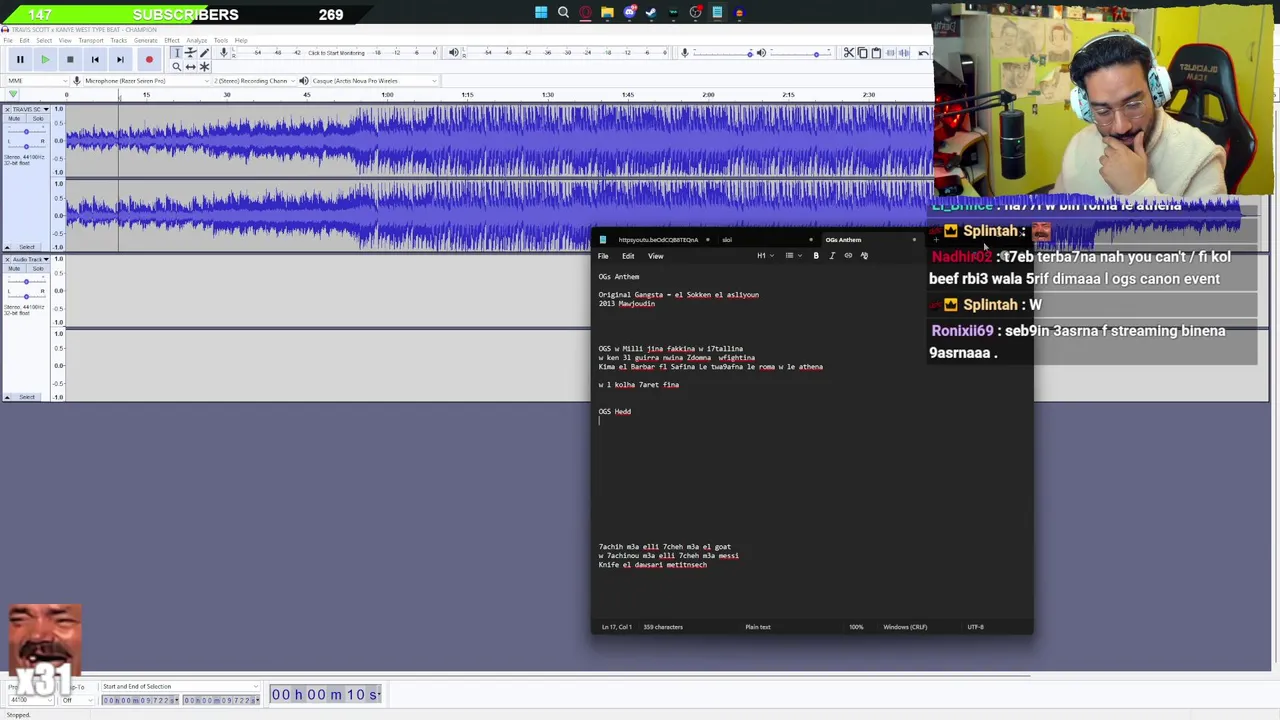Image resolution: width=1280 pixels, height=720 pixels.
Task: Open Notepad's File menu
Action: [603, 256]
